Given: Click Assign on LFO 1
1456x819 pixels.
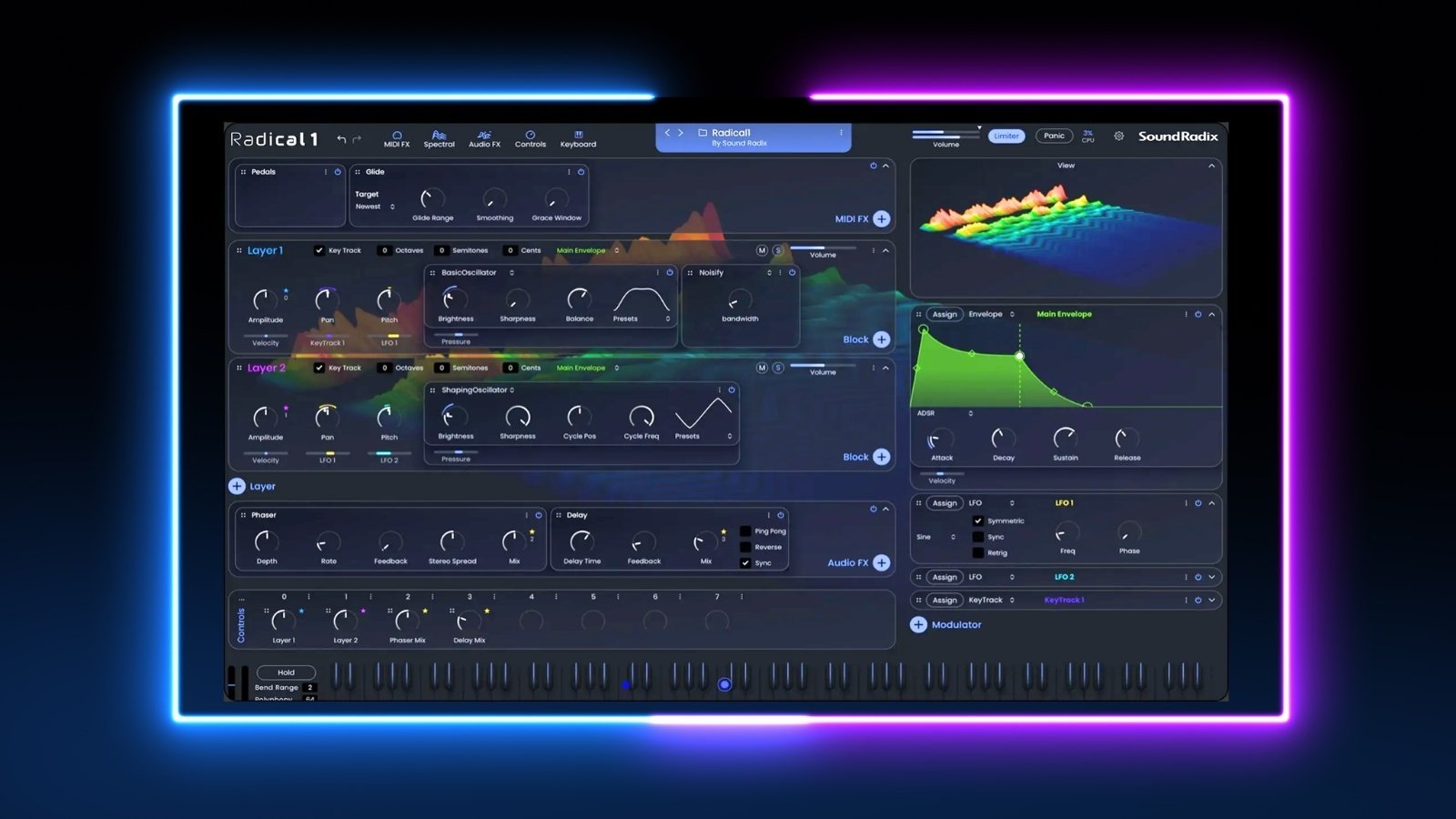Looking at the screenshot, I should pyautogui.click(x=945, y=502).
